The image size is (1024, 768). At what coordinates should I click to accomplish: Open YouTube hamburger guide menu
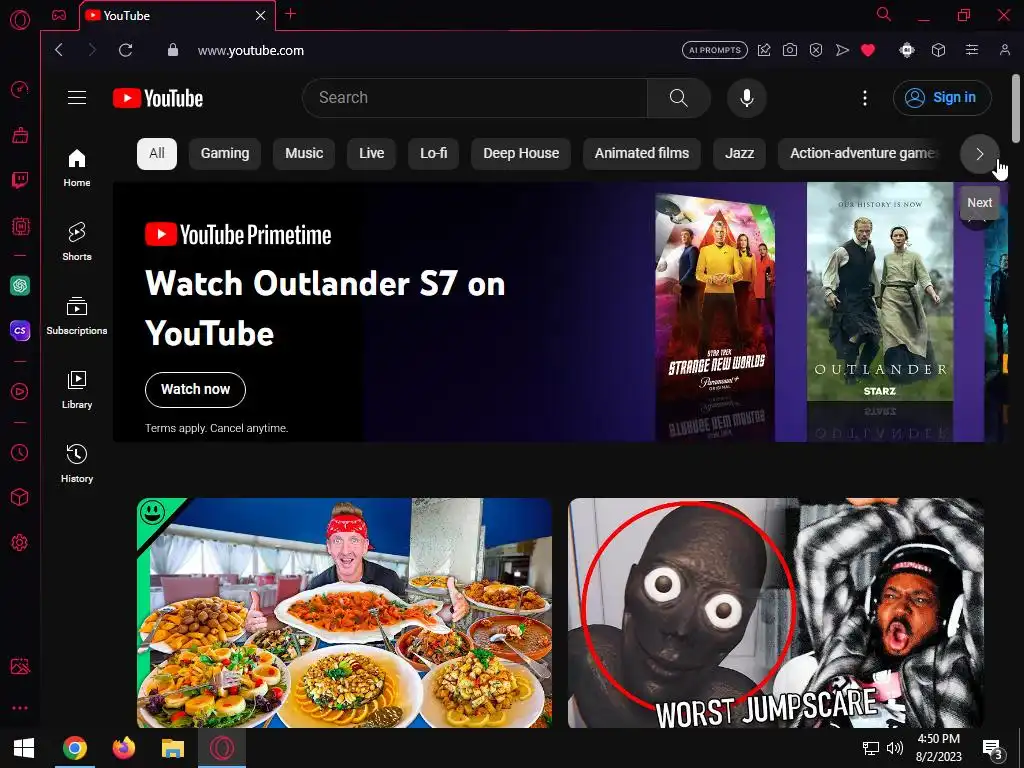pyautogui.click(x=77, y=98)
